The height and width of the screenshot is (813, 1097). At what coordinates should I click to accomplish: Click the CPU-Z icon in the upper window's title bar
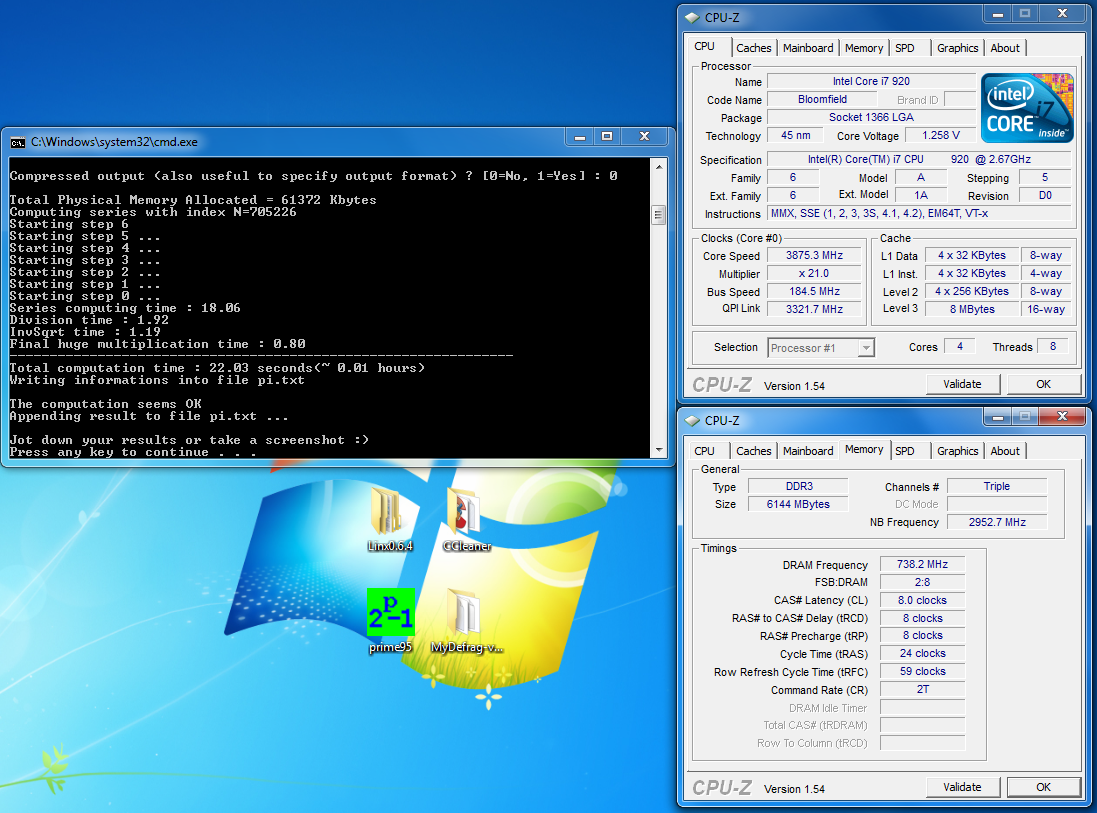pyautogui.click(x=693, y=17)
